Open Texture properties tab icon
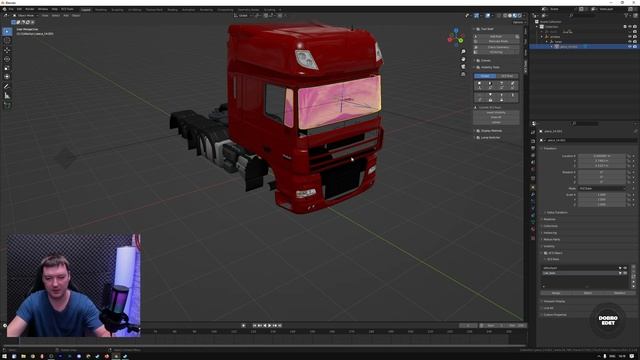 click(533, 238)
